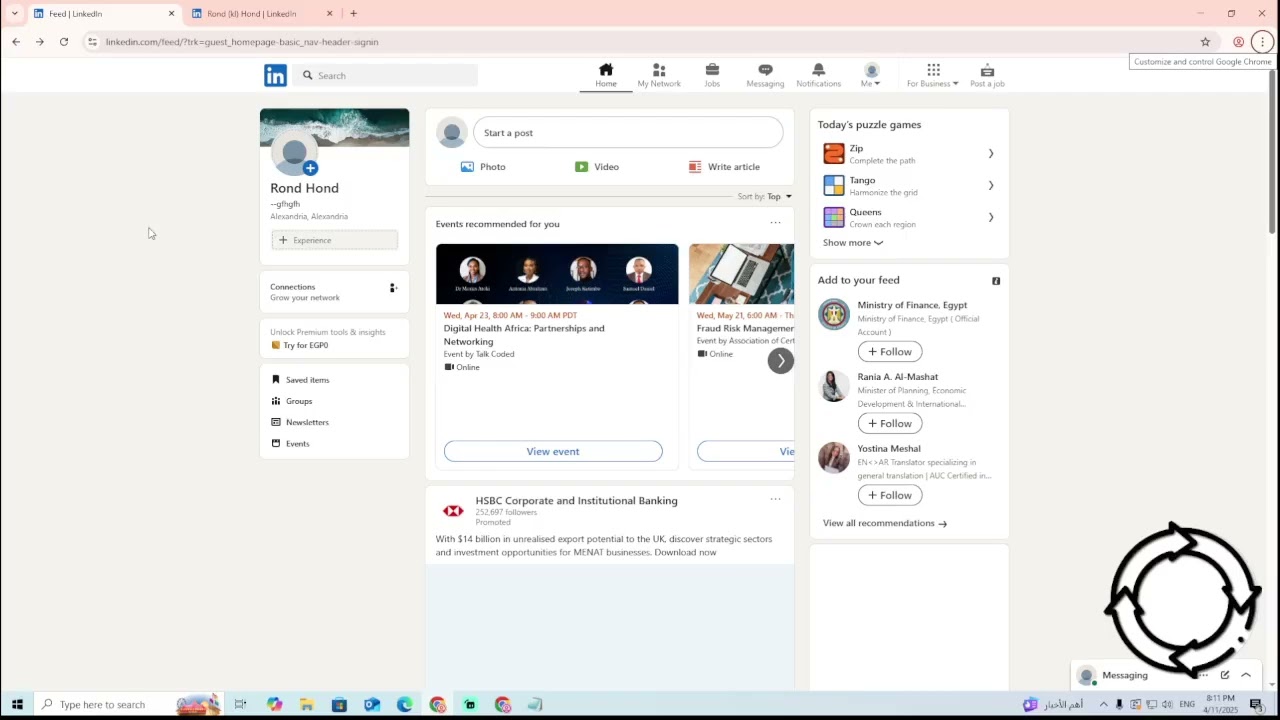The width and height of the screenshot is (1280, 720).
Task: Click the Add Experience button
Action: click(335, 240)
